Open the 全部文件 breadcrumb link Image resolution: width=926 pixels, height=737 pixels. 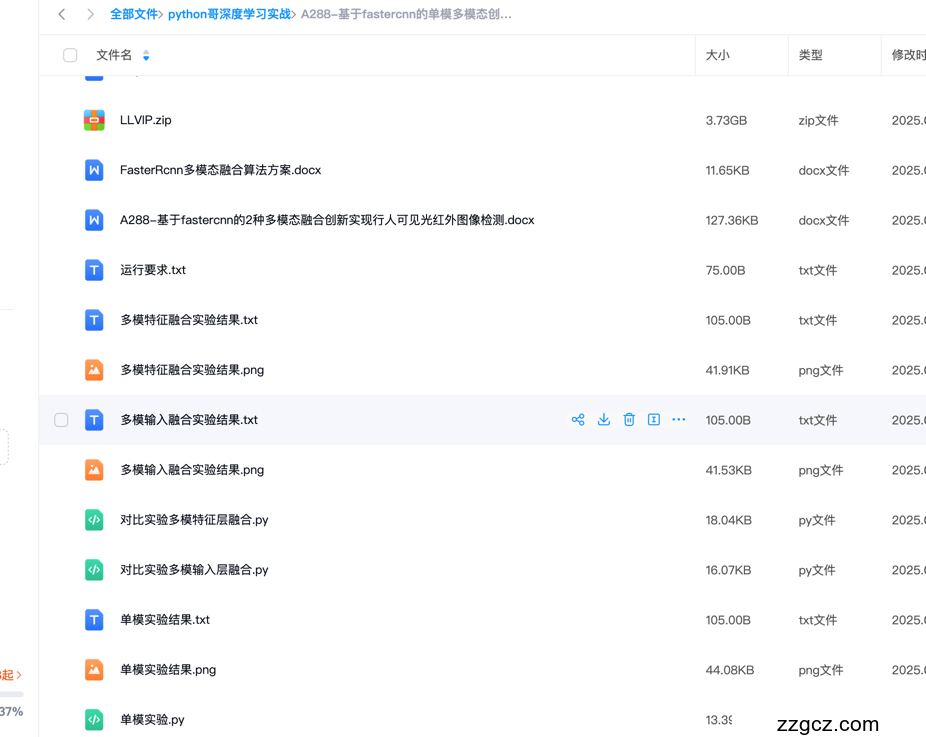point(135,13)
